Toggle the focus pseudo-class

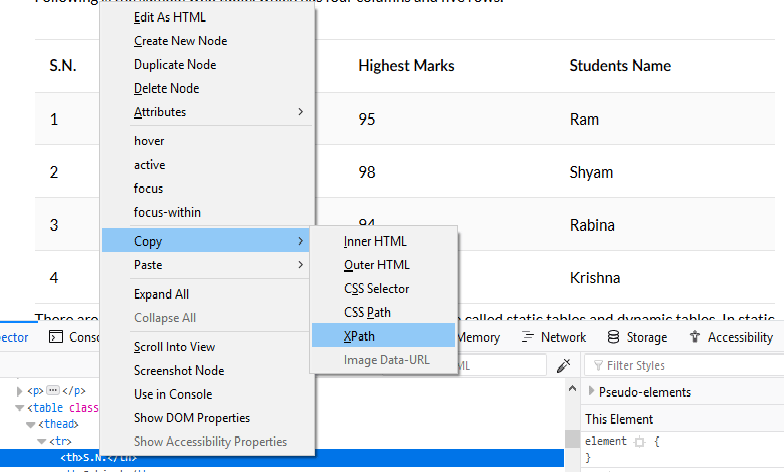coord(148,188)
